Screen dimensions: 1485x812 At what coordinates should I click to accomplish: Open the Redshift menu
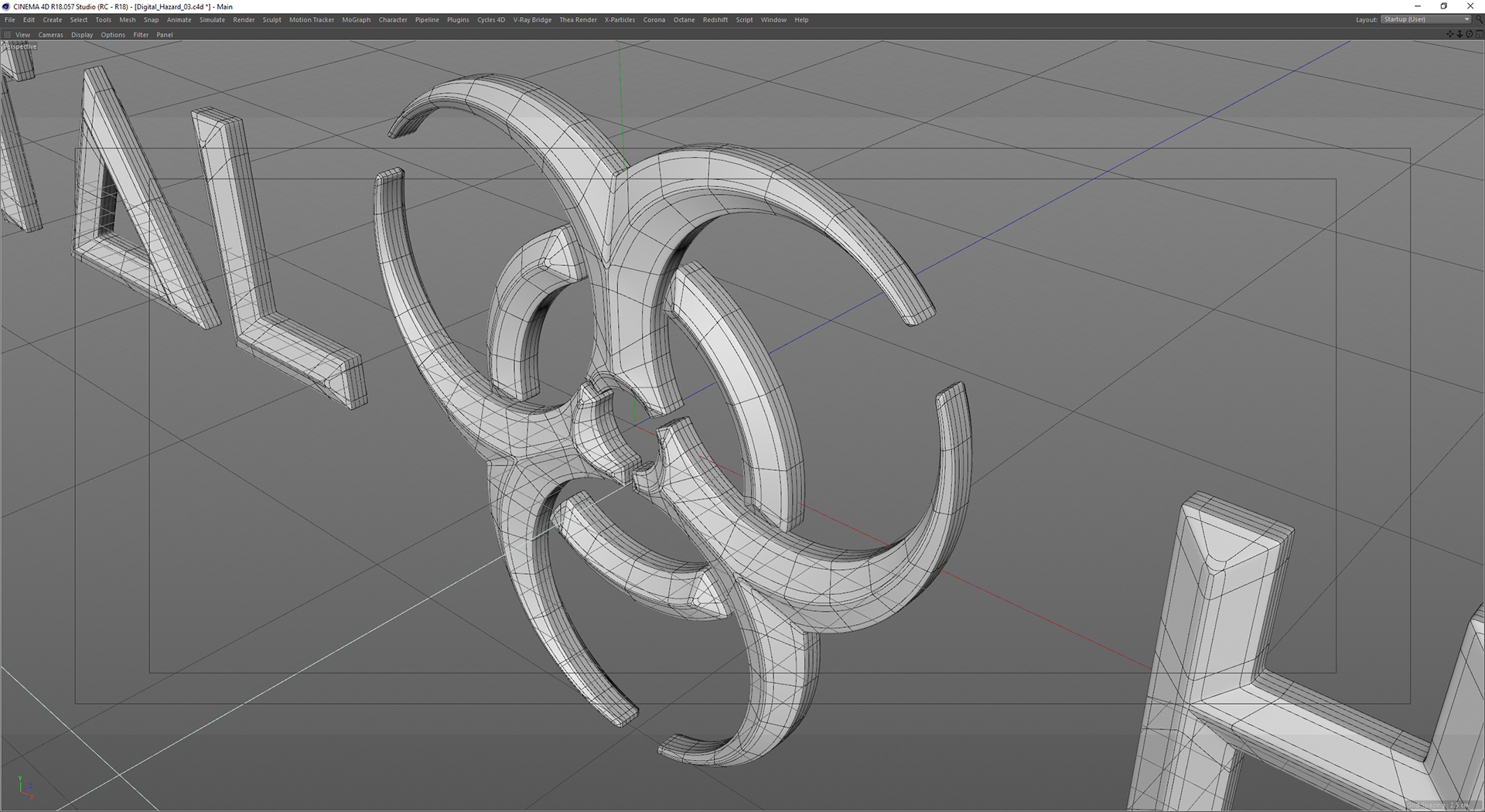click(x=715, y=20)
